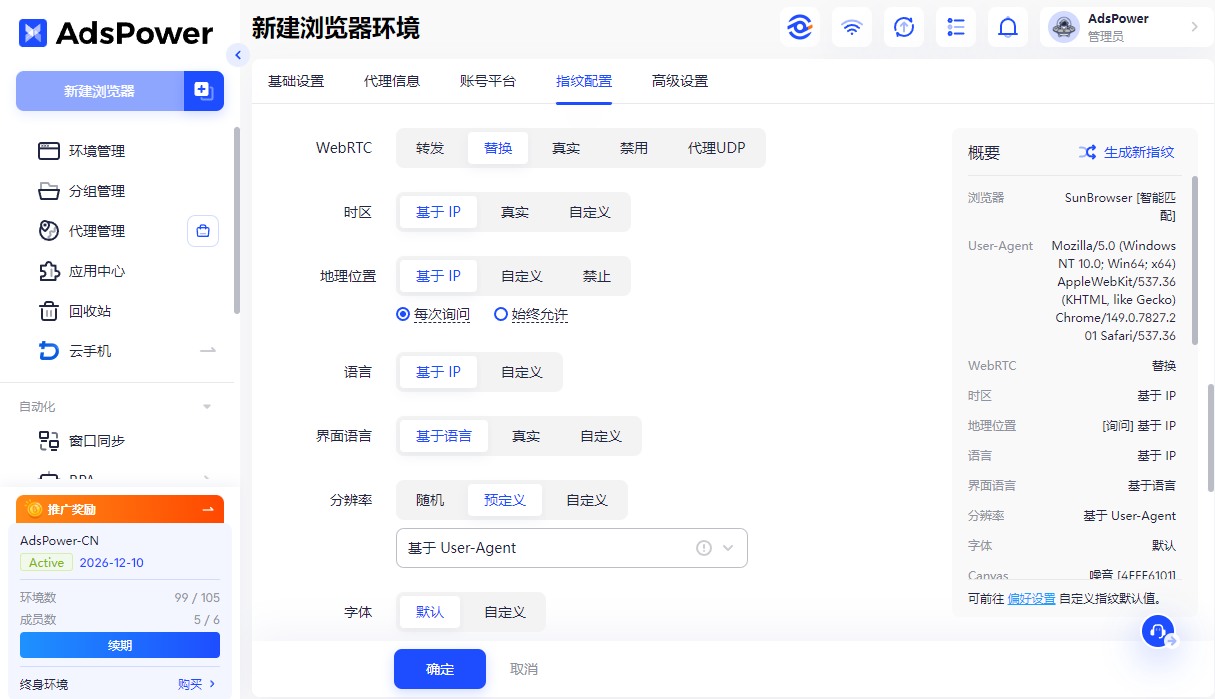Open the 基于 User-Agent resolution dropdown
The width and height of the screenshot is (1215, 699).
pyautogui.click(x=572, y=548)
